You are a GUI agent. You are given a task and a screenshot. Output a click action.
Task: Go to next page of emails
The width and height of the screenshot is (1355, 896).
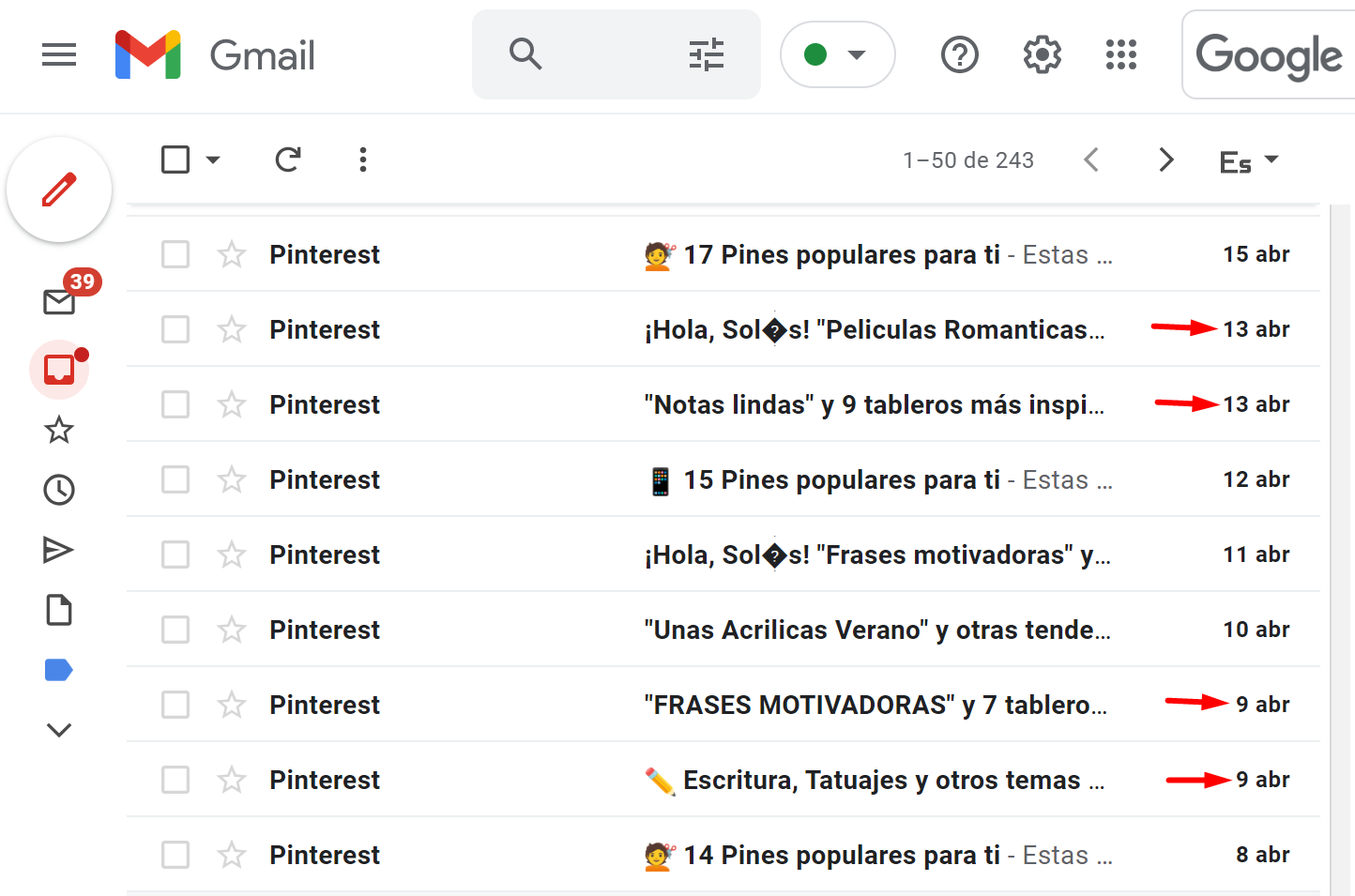(1166, 159)
